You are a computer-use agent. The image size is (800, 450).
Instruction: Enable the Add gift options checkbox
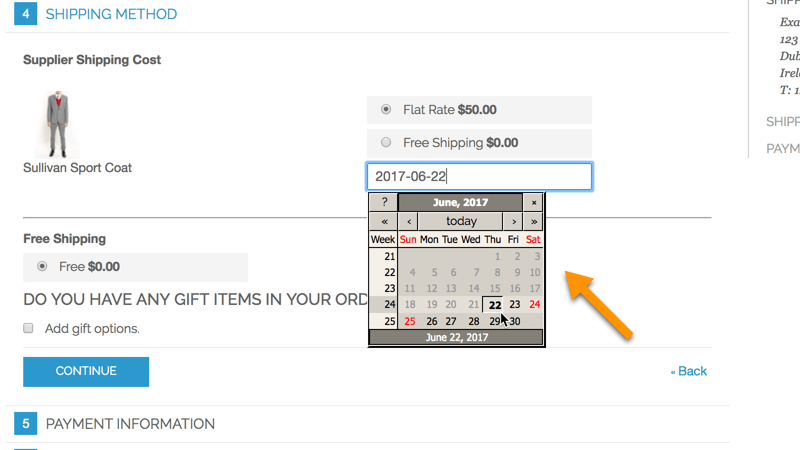[x=29, y=328]
